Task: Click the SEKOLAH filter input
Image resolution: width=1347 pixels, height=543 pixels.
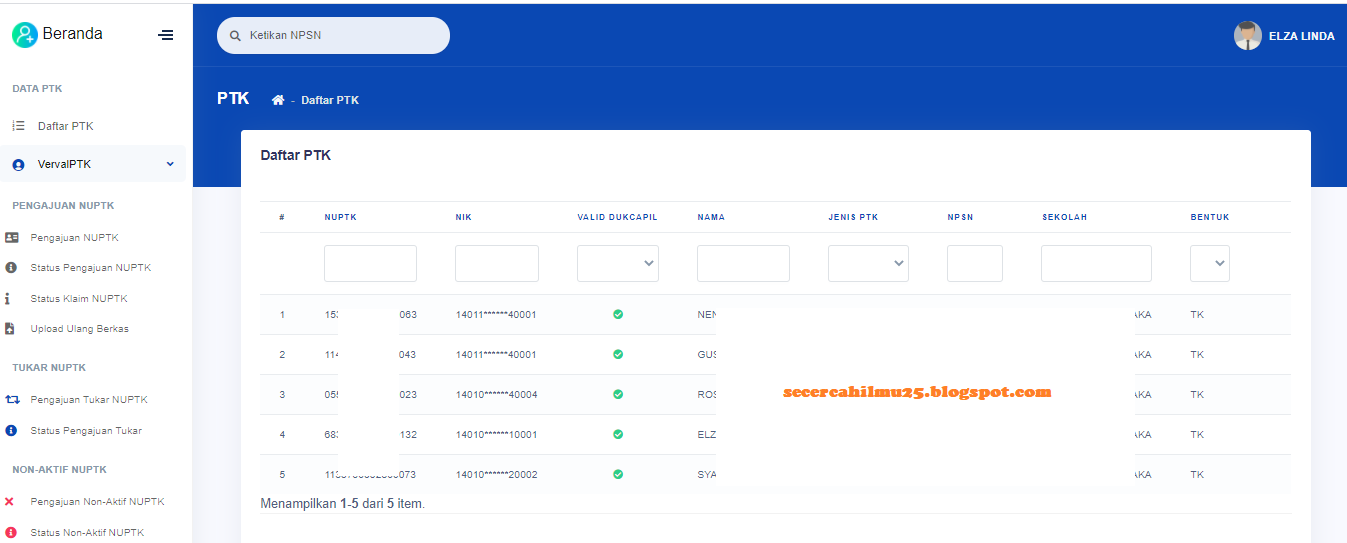Action: coord(1096,263)
